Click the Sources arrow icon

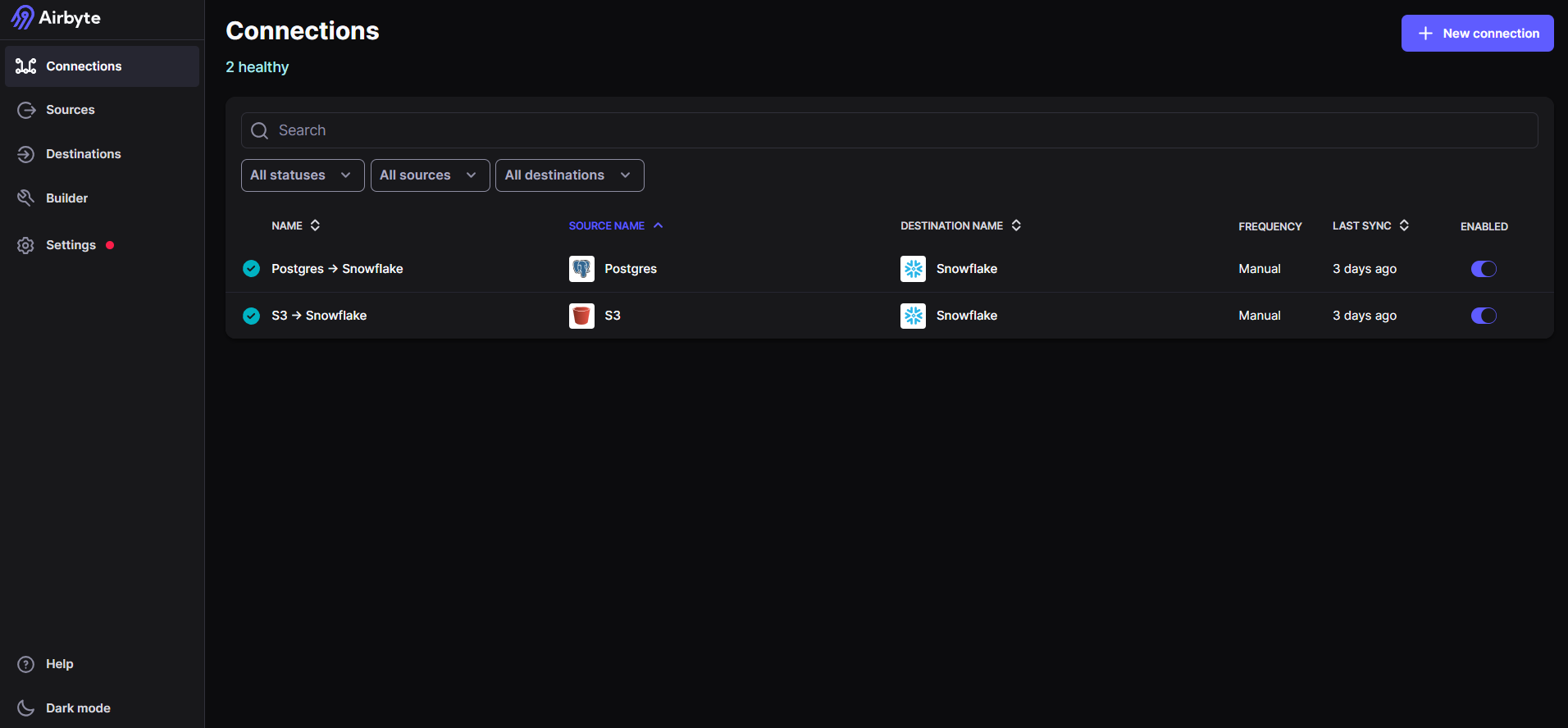(26, 110)
